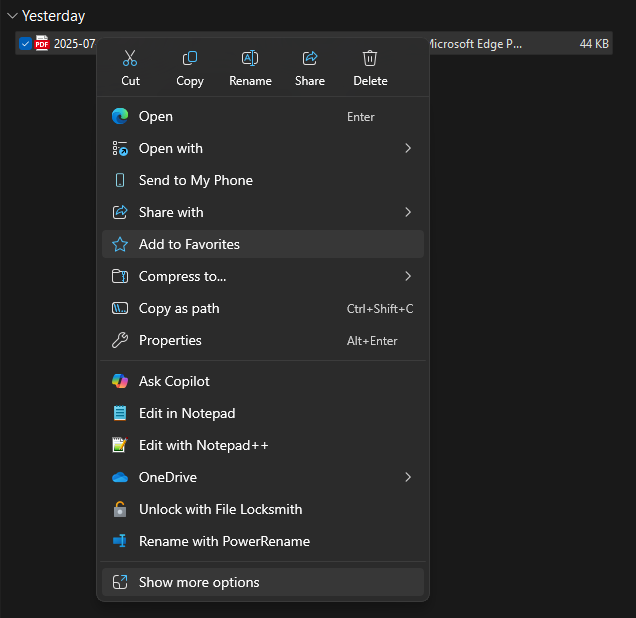This screenshot has width=636, height=618.
Task: Choose Edit in Notepad
Action: pos(263,413)
